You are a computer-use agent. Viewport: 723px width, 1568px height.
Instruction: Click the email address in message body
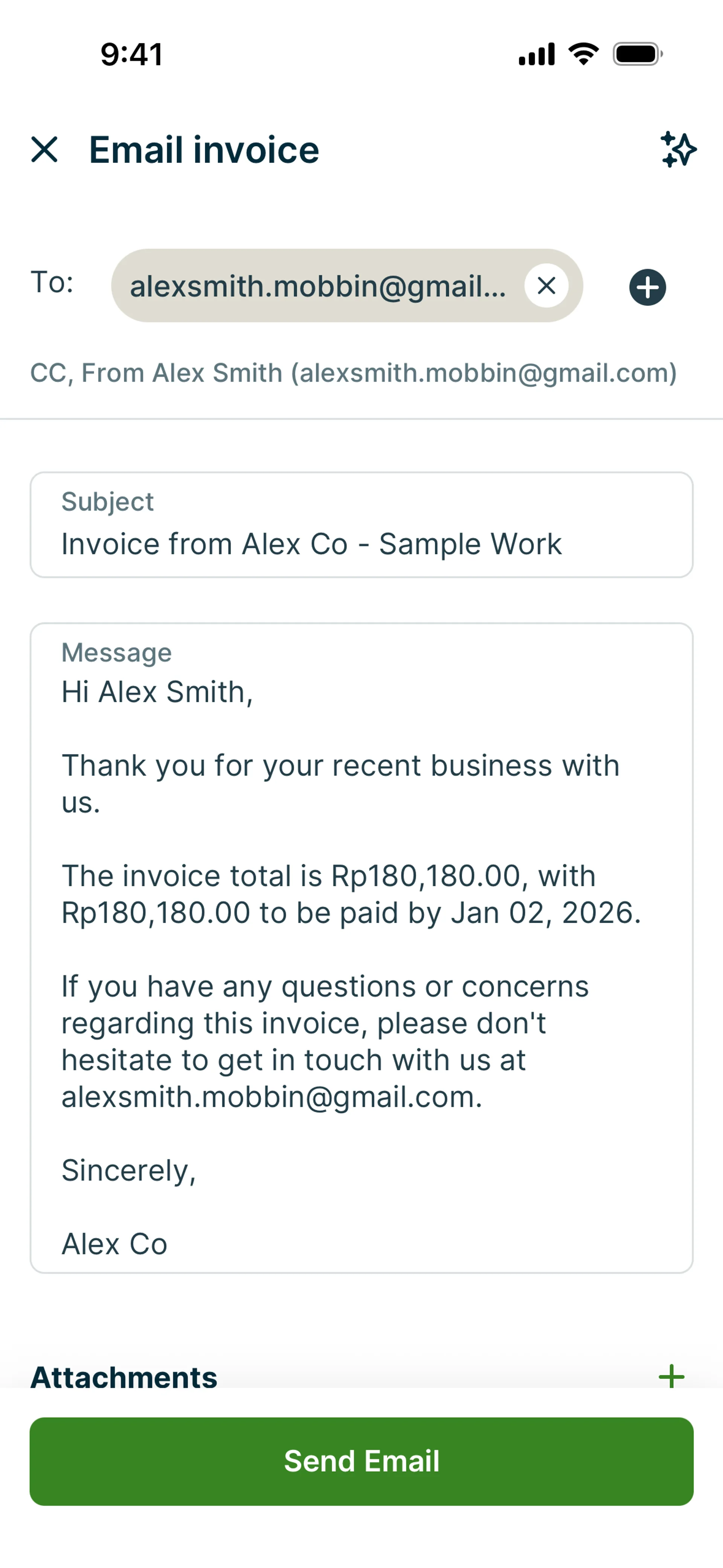click(x=272, y=1097)
